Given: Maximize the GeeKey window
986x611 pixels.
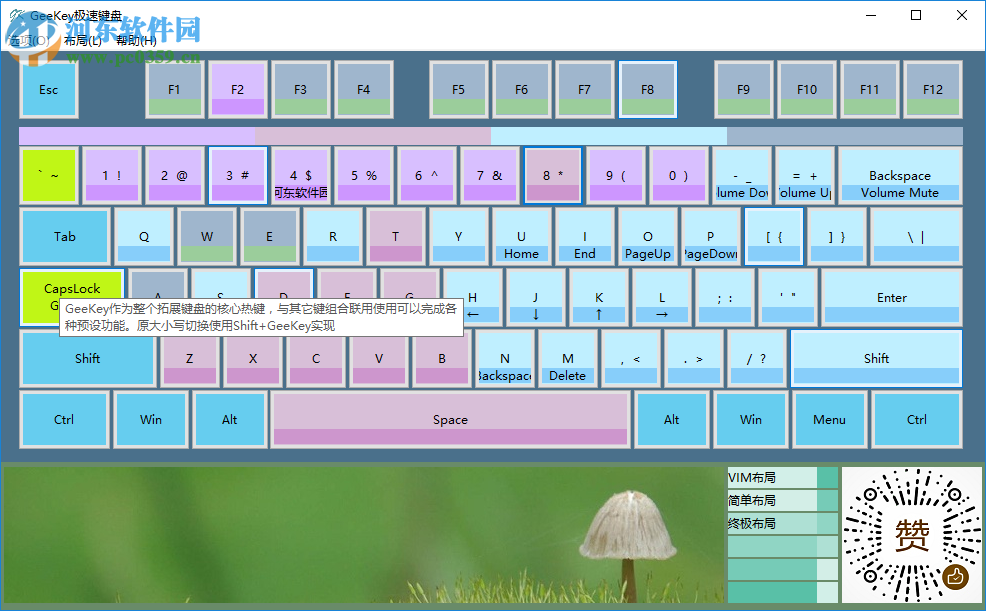Looking at the screenshot, I should [x=916, y=15].
